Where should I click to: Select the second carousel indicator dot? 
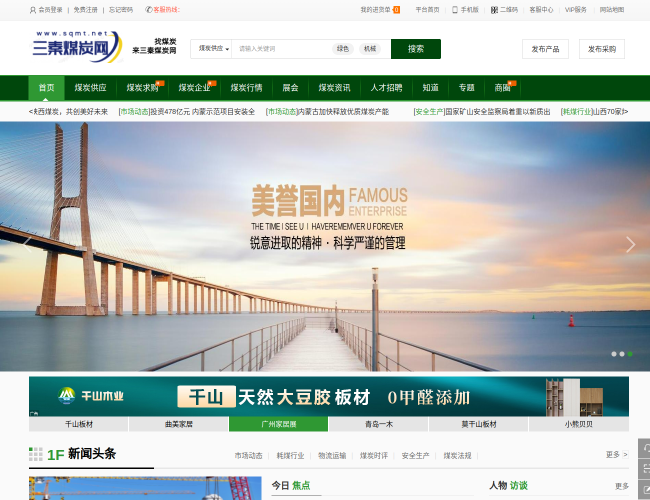click(622, 354)
